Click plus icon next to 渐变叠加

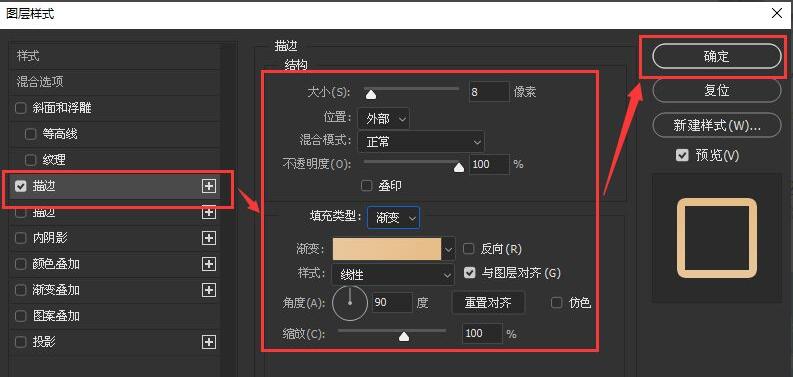(208, 290)
